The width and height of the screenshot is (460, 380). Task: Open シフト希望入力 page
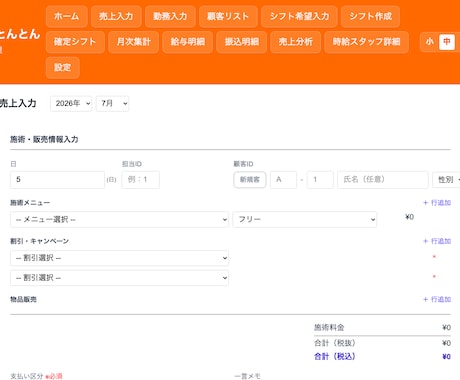[x=299, y=16]
